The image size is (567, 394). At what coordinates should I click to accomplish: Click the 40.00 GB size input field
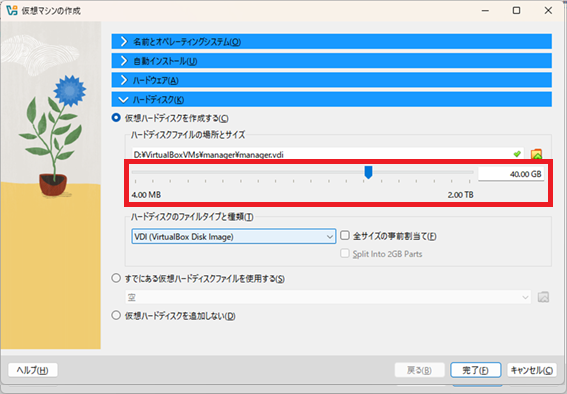[511, 174]
